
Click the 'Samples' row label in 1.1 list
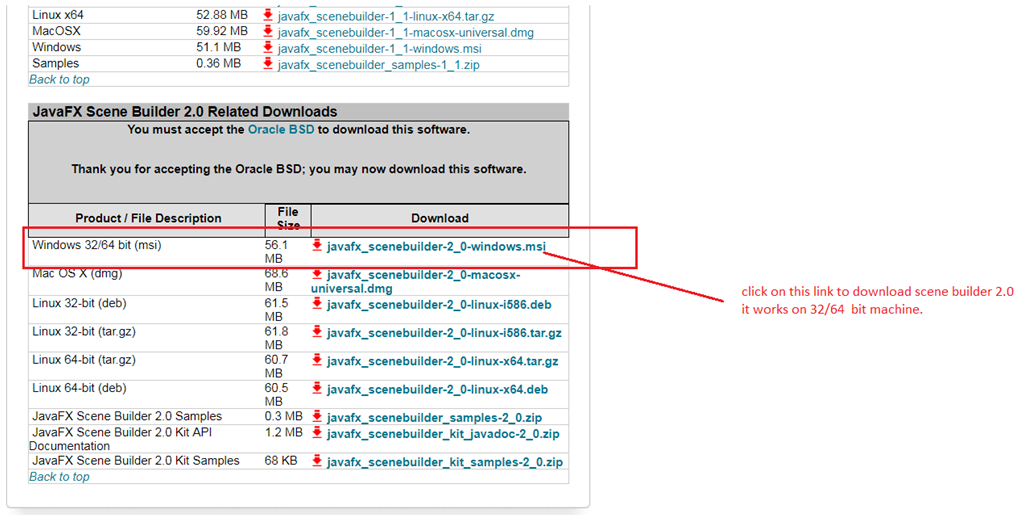[x=56, y=63]
